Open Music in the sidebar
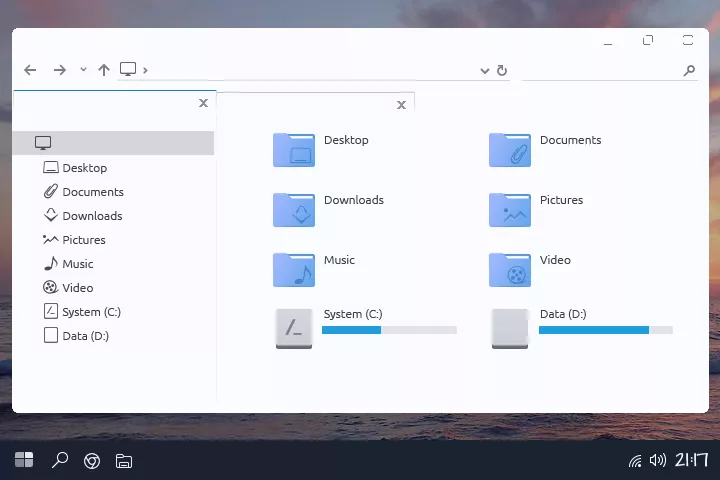The width and height of the screenshot is (720, 480). tap(68, 264)
